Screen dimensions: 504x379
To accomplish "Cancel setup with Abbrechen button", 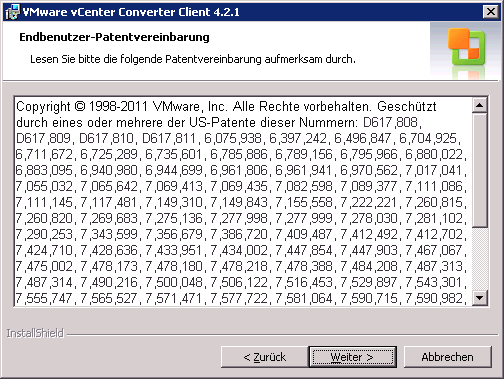I will tap(447, 357).
